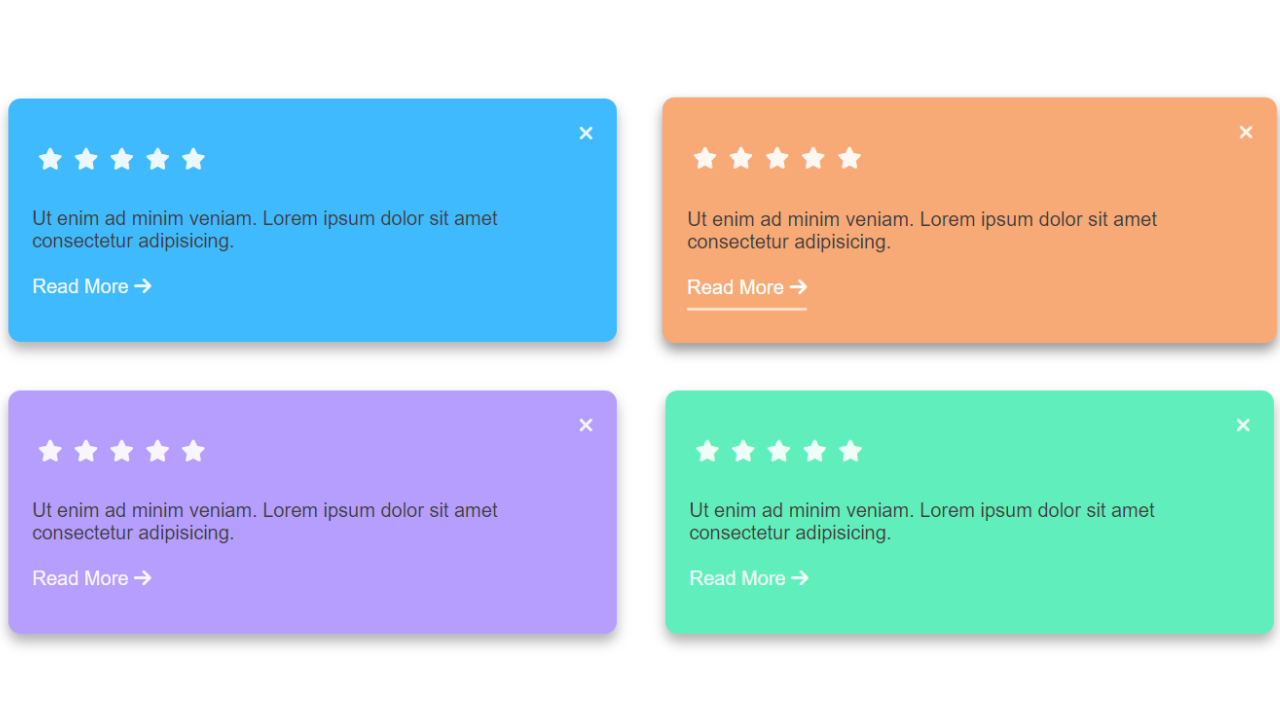1280x720 pixels.
Task: Click the third star on blue card
Action: [x=122, y=159]
